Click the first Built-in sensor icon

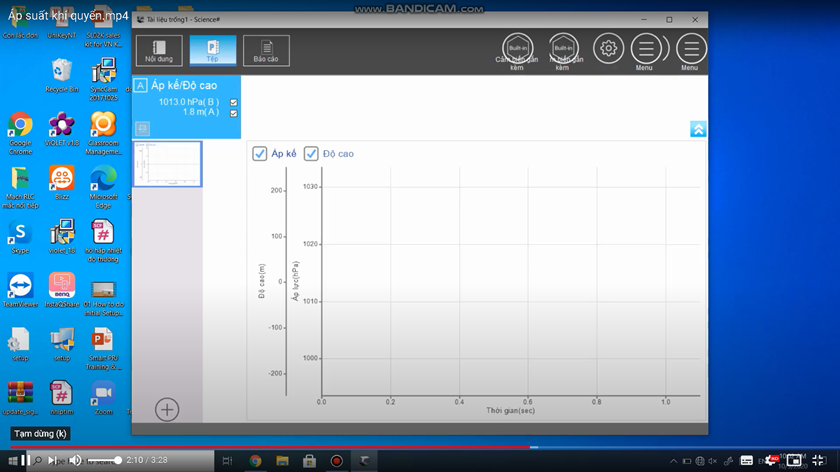click(517, 49)
